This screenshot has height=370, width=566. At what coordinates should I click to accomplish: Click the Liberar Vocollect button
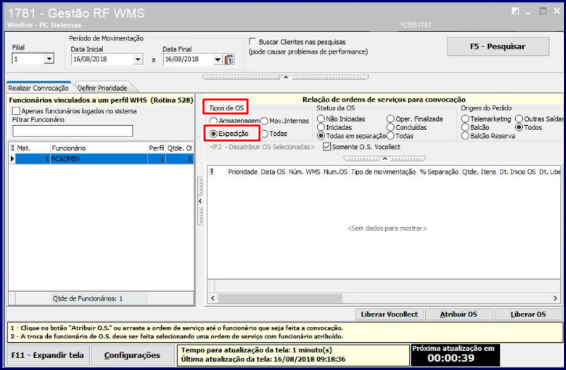pyautogui.click(x=389, y=314)
